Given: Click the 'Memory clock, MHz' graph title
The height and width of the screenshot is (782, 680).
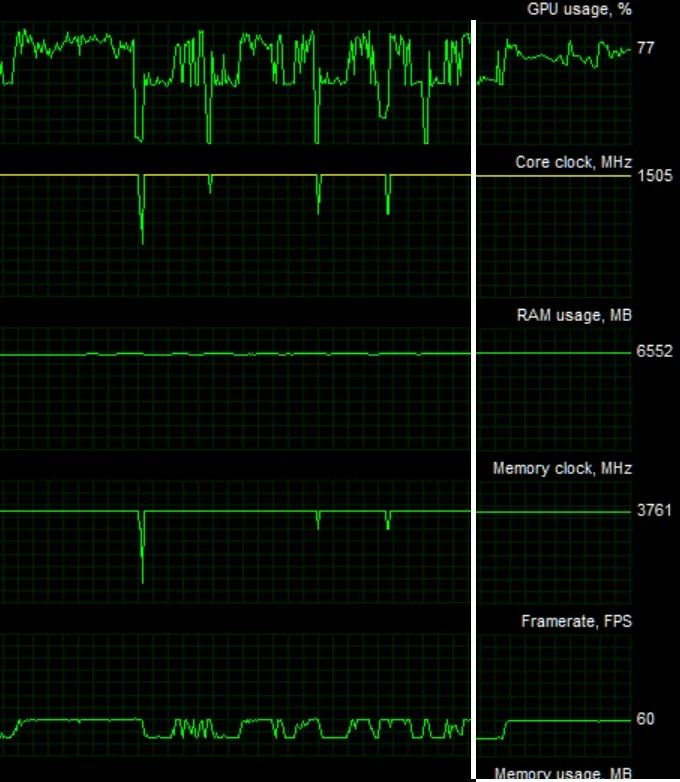Looking at the screenshot, I should click(562, 468).
